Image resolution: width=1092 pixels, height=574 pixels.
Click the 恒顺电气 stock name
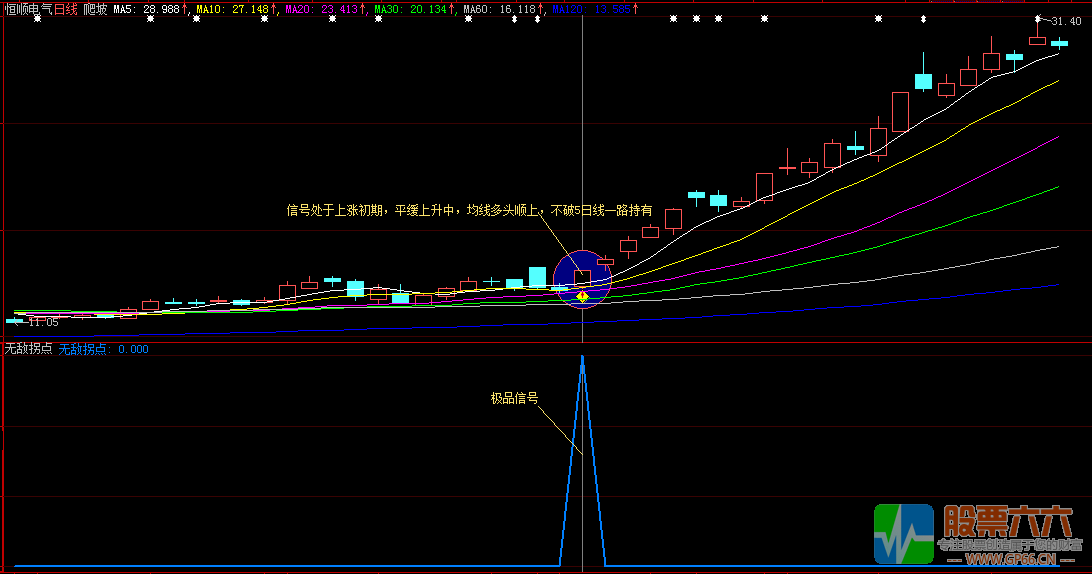pyautogui.click(x=29, y=9)
